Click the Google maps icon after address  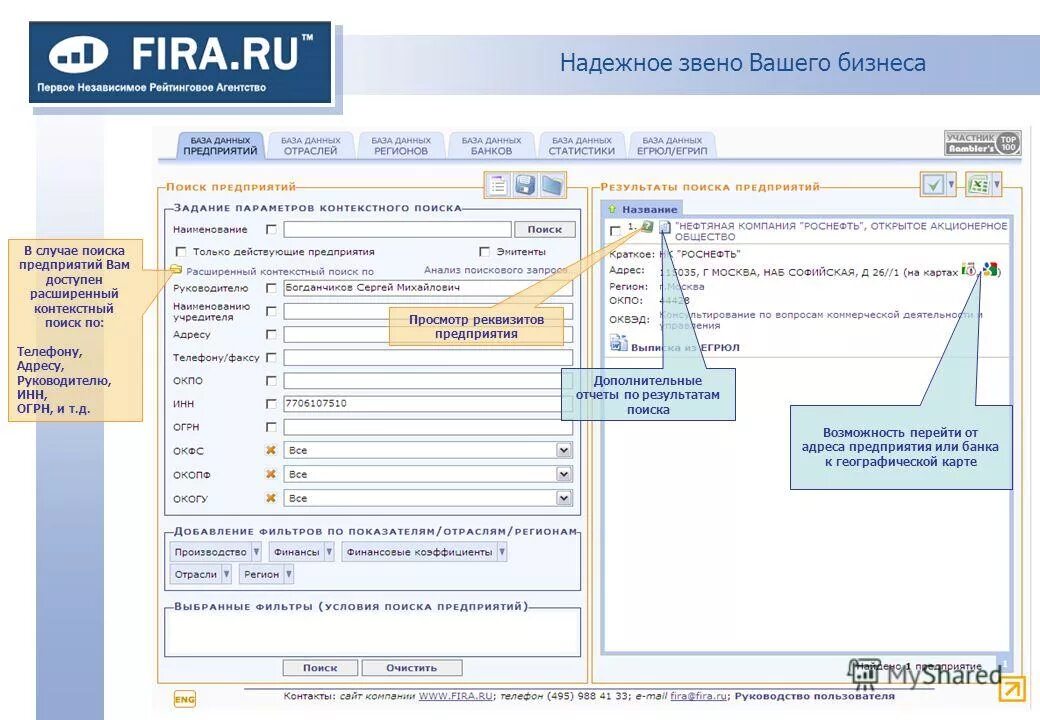[x=990, y=269]
